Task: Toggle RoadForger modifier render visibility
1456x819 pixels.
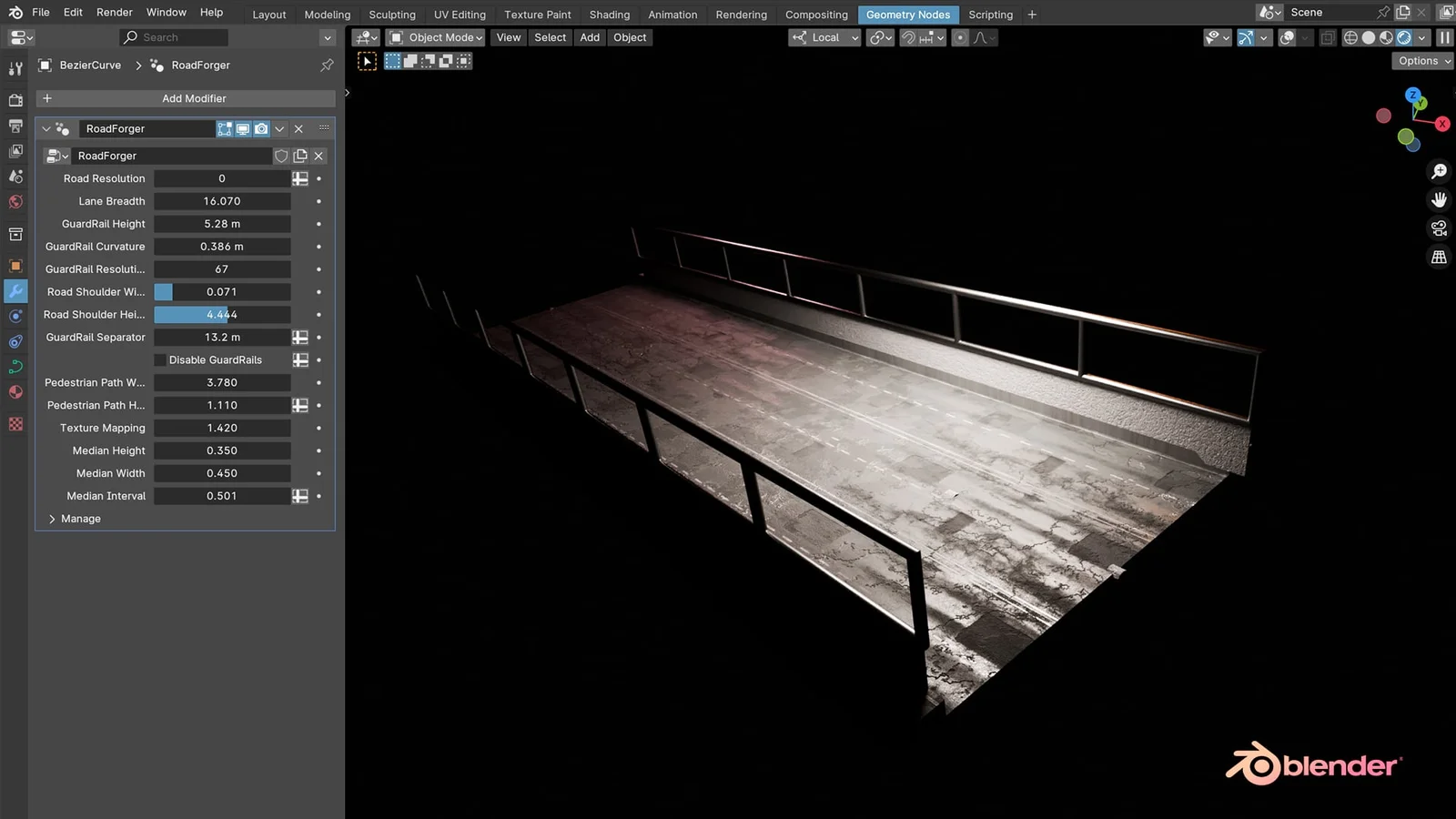Action: click(x=261, y=128)
